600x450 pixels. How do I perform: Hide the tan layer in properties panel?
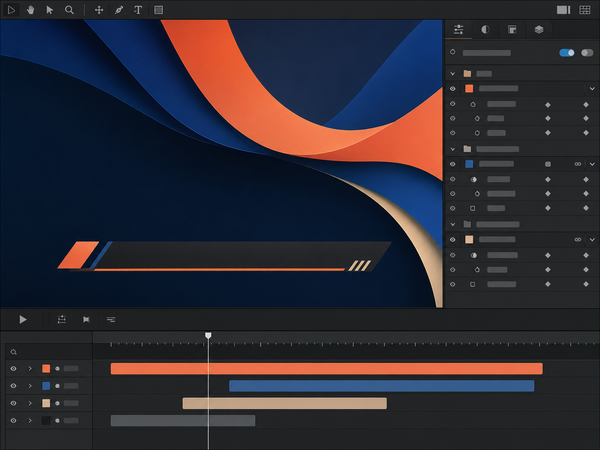453,240
